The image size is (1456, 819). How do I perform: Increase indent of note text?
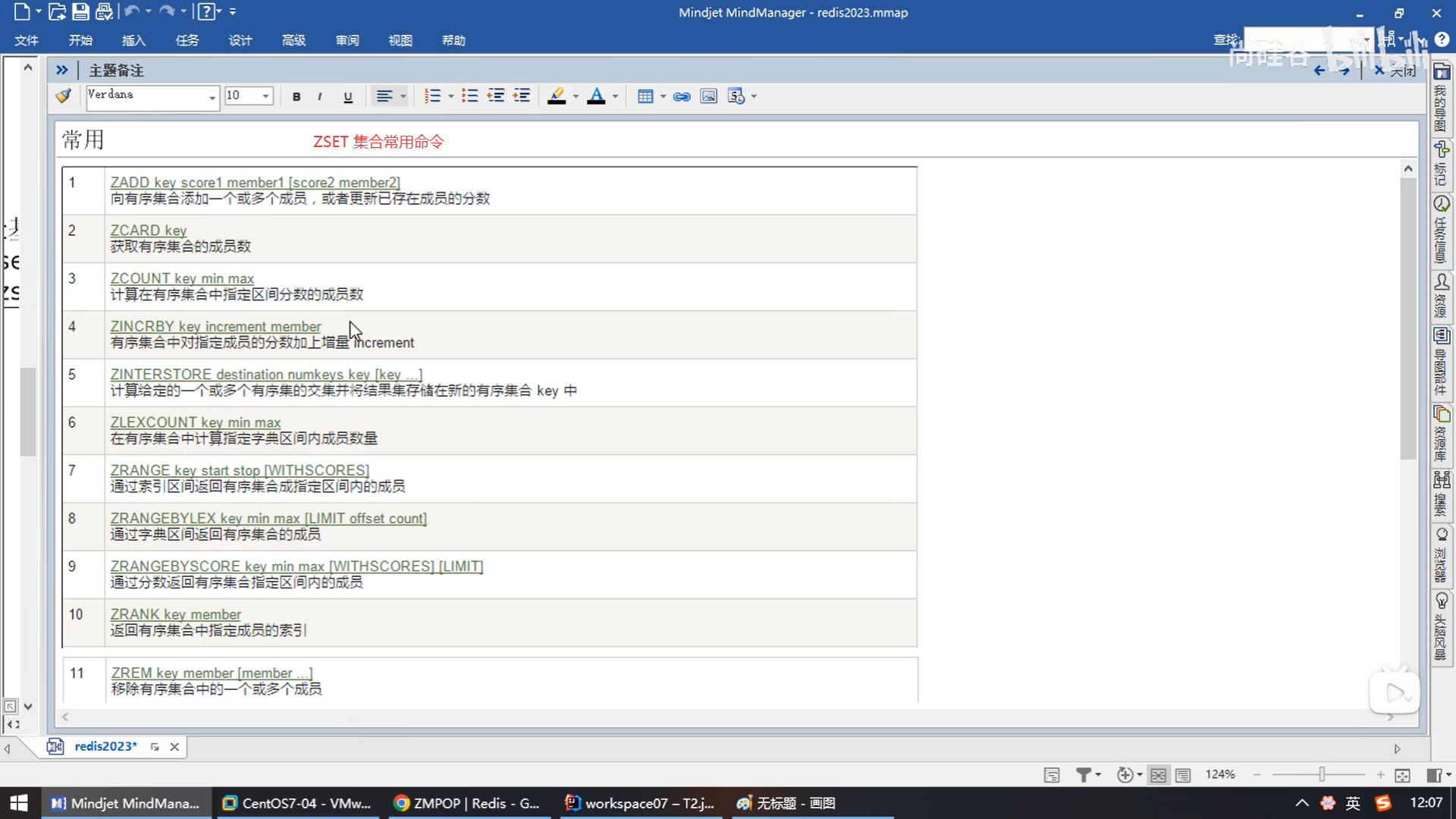pyautogui.click(x=522, y=96)
